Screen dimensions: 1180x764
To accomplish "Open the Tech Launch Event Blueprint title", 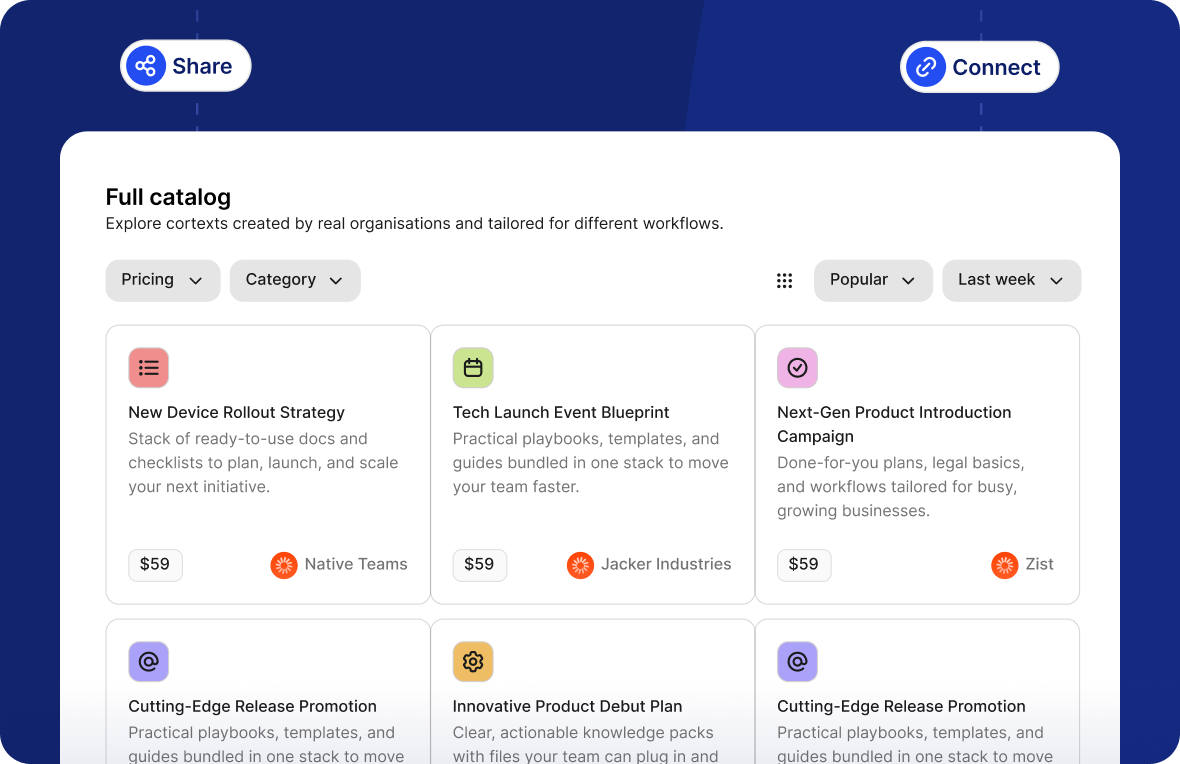I will point(561,412).
